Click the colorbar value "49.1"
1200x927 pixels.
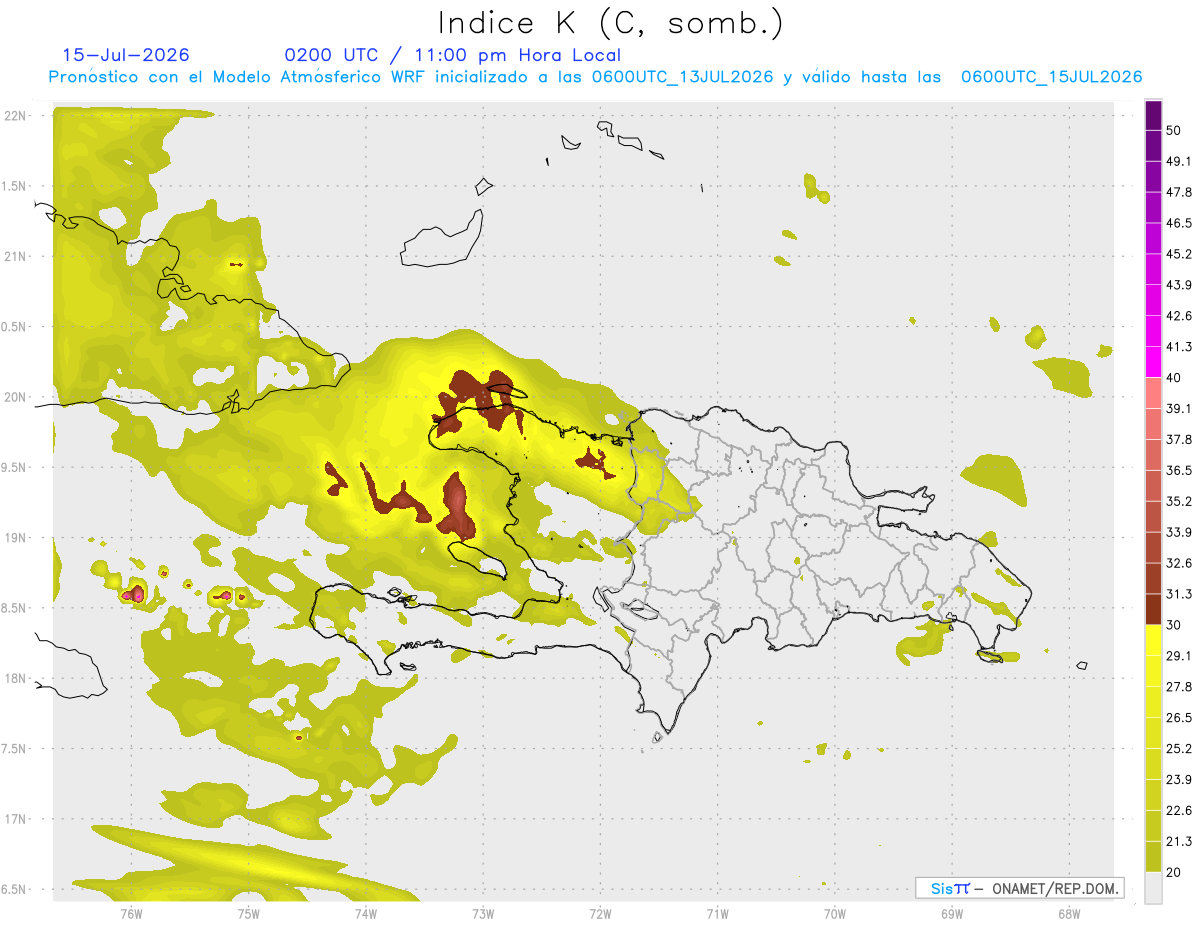point(1179,162)
